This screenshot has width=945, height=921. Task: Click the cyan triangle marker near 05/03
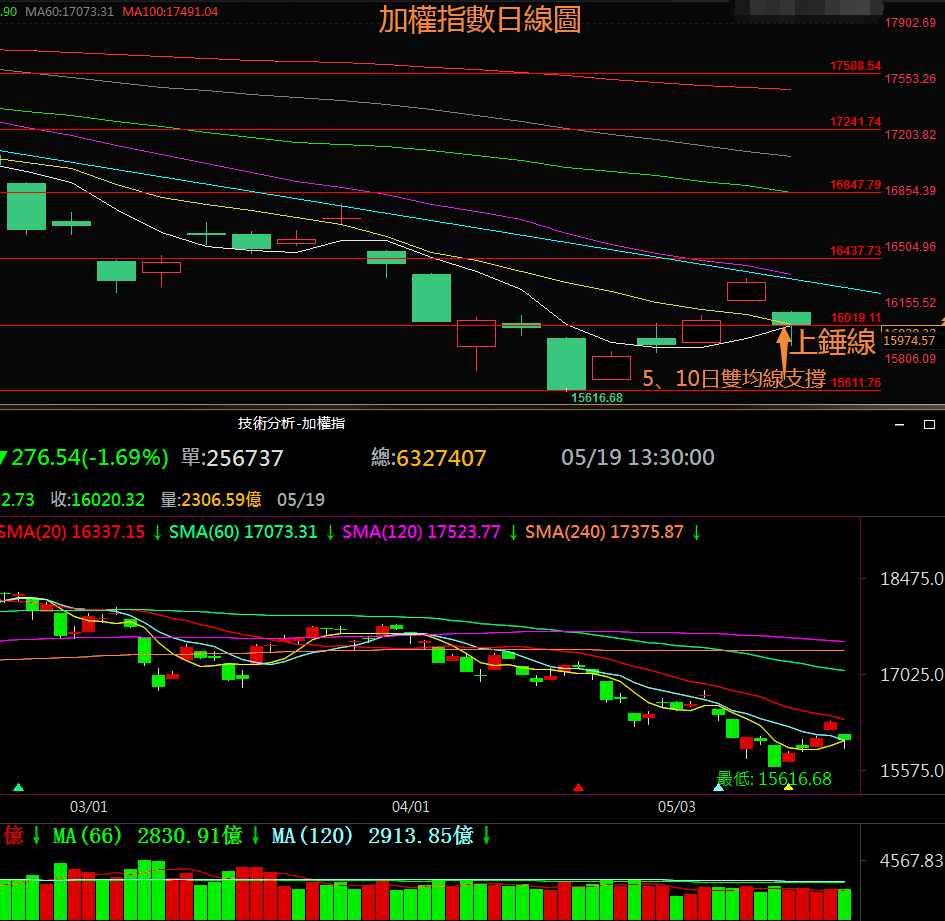(x=717, y=788)
